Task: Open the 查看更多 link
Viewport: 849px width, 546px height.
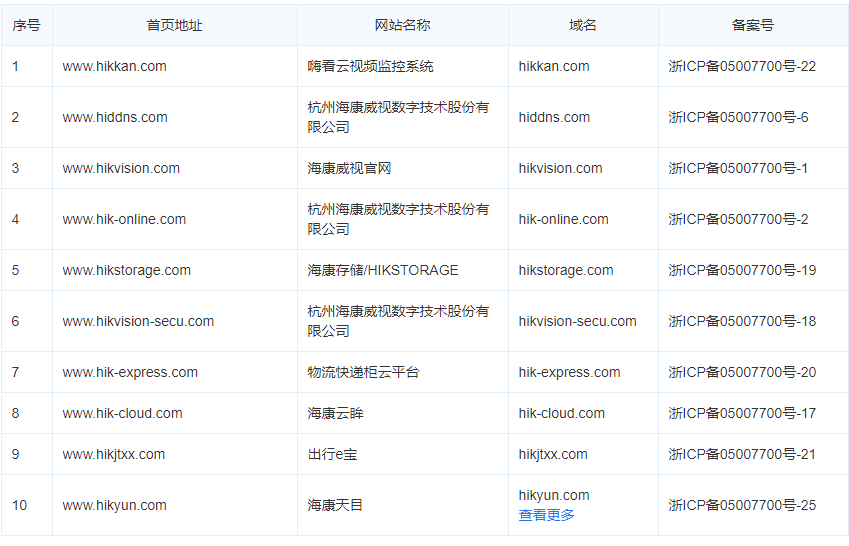Action: 546,515
